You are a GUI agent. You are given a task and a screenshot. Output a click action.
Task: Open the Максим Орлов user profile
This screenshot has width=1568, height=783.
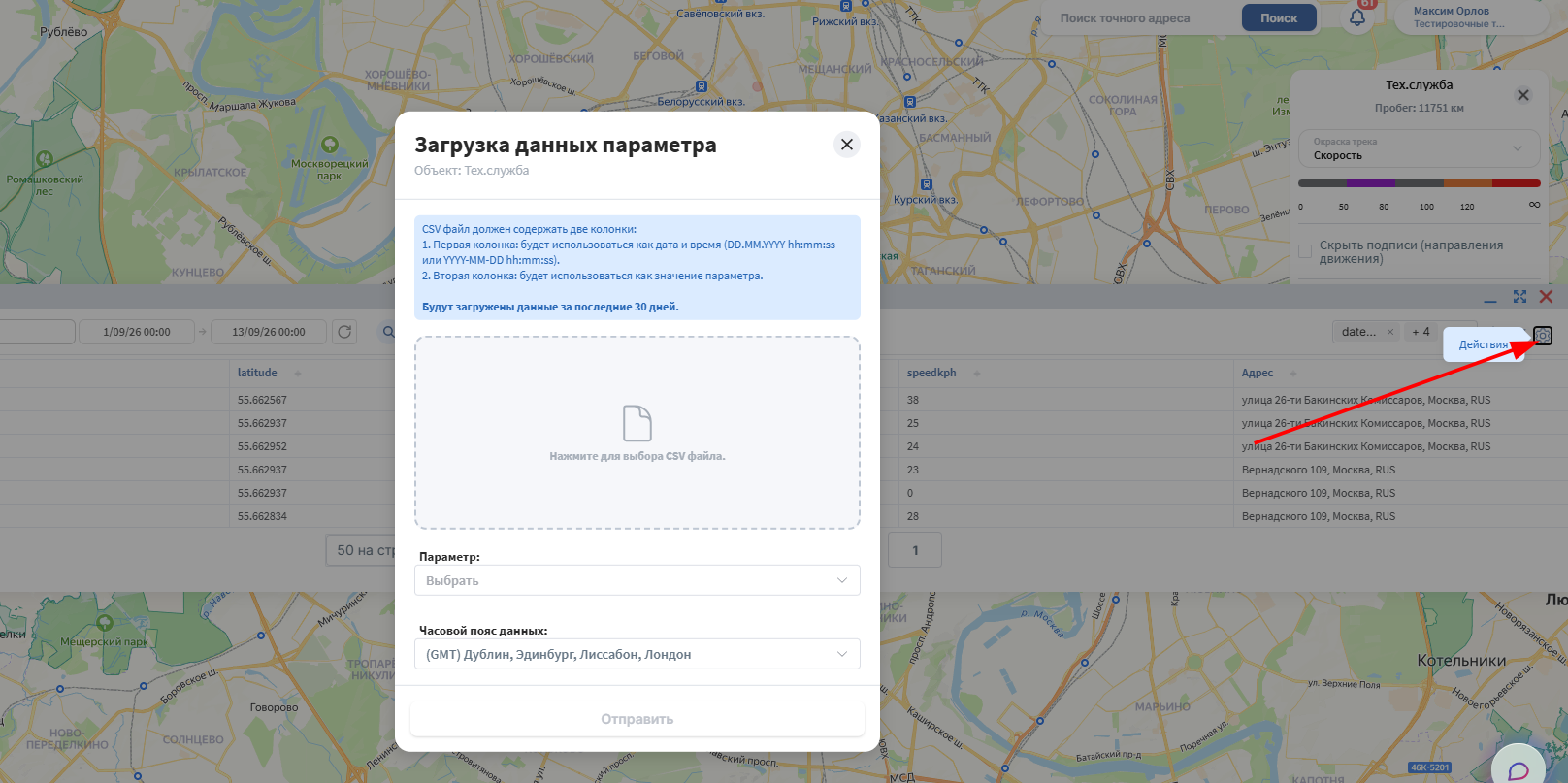coord(1459,16)
